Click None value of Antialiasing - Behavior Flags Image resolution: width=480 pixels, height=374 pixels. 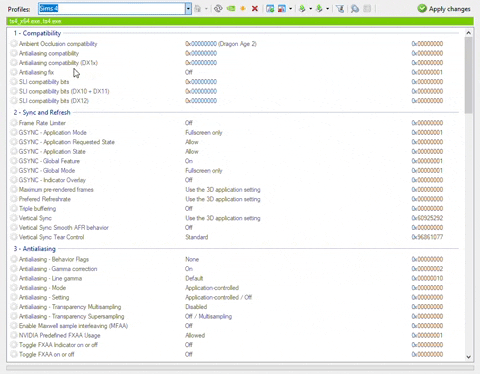click(x=192, y=259)
